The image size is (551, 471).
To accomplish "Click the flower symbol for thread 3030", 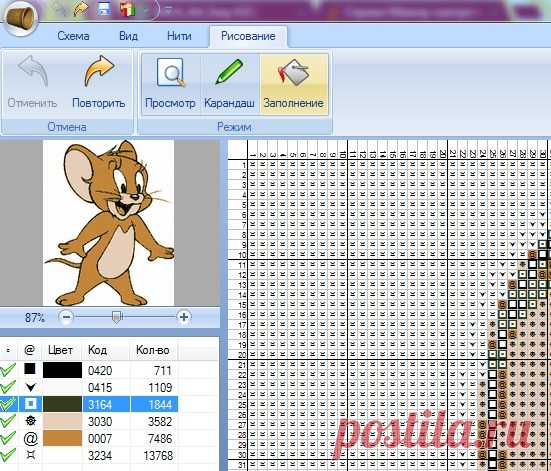I will point(31,420).
